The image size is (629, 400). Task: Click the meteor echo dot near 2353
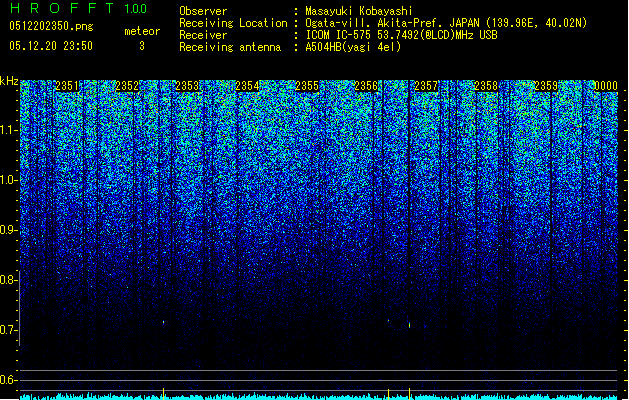click(164, 322)
